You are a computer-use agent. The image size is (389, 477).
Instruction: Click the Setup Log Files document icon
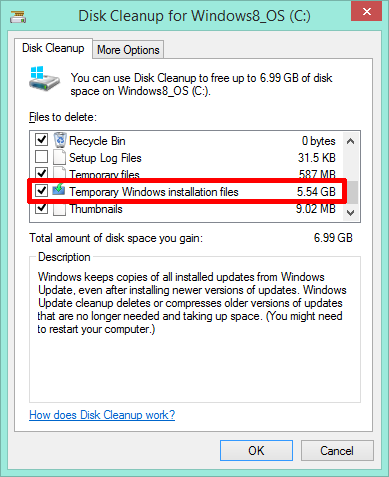click(x=59, y=157)
